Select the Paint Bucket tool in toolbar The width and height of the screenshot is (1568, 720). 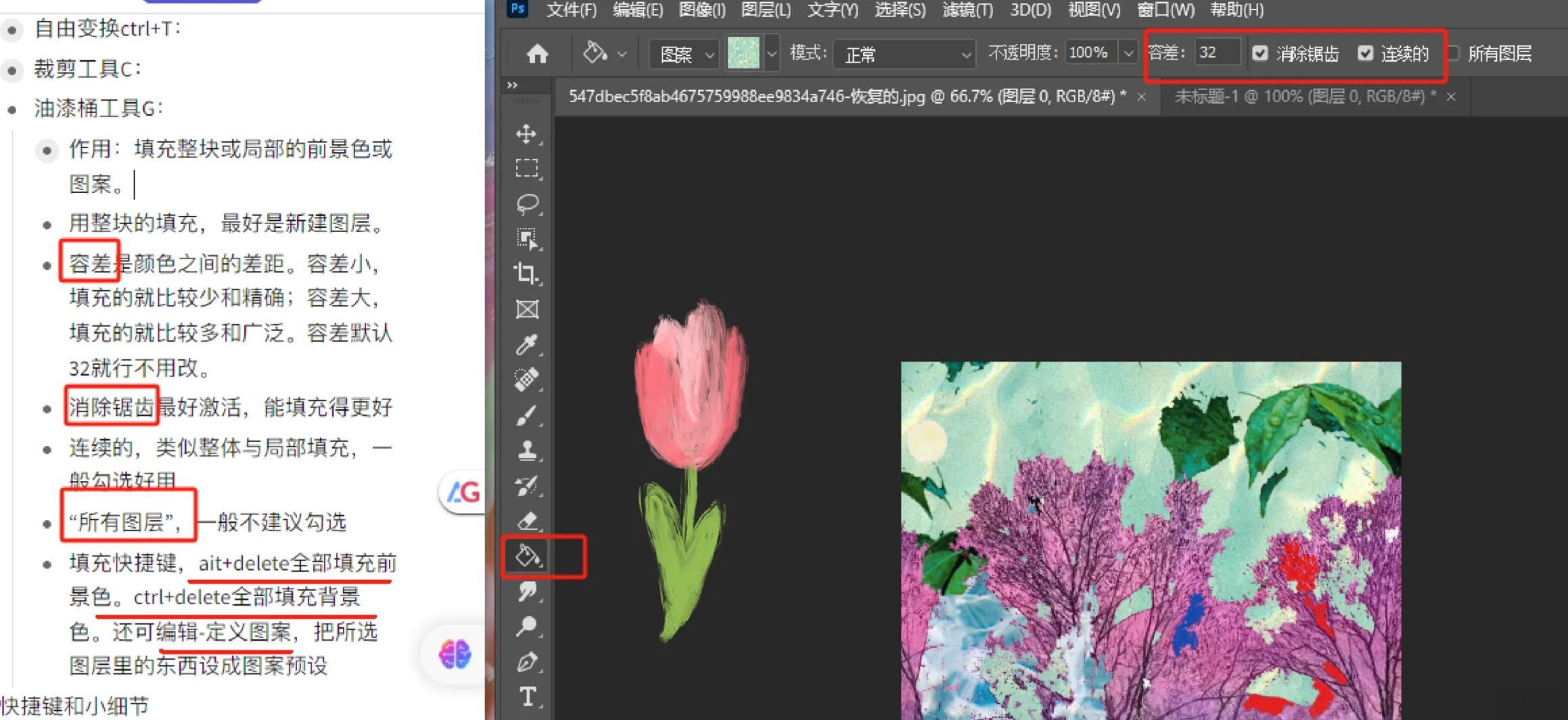coord(528,556)
